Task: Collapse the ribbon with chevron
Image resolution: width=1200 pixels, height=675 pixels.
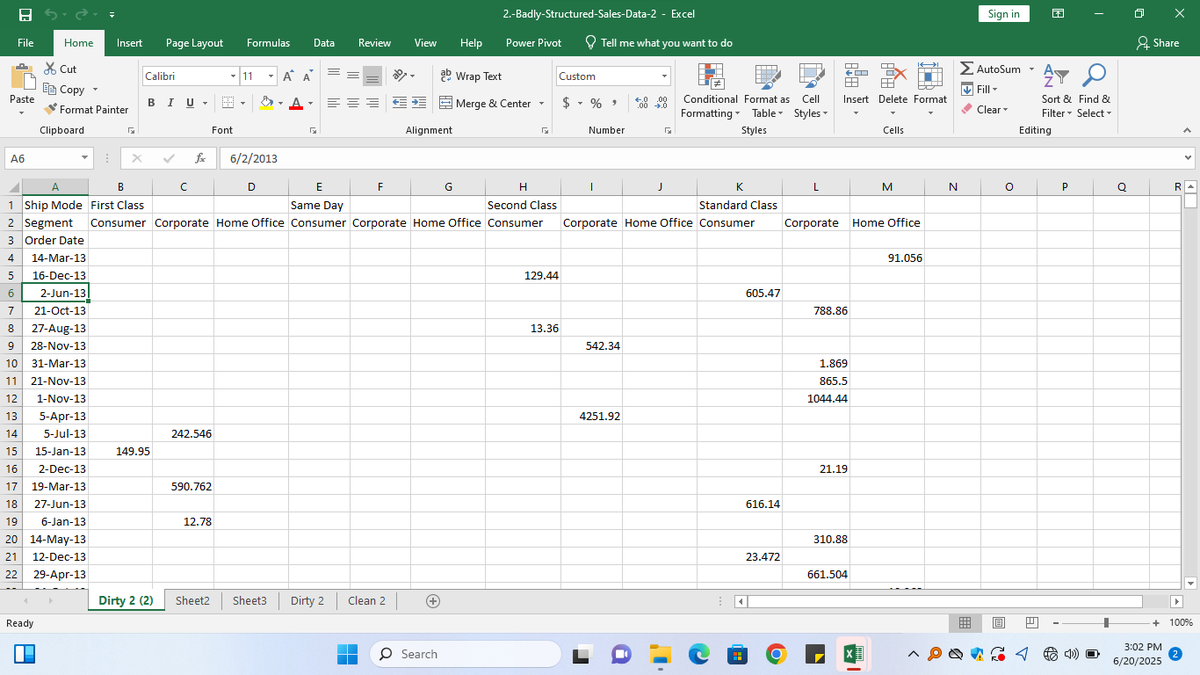Action: 1187,130
